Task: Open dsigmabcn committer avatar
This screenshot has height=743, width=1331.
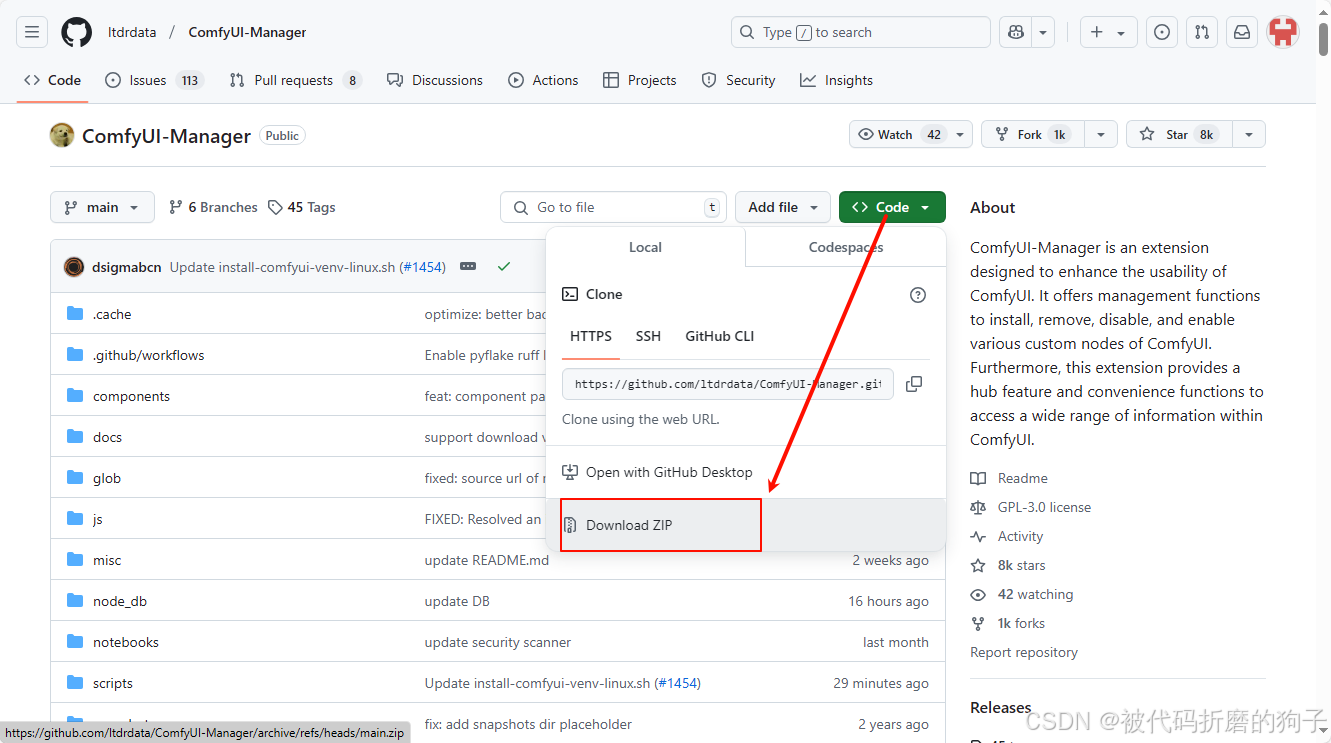Action: 74,267
